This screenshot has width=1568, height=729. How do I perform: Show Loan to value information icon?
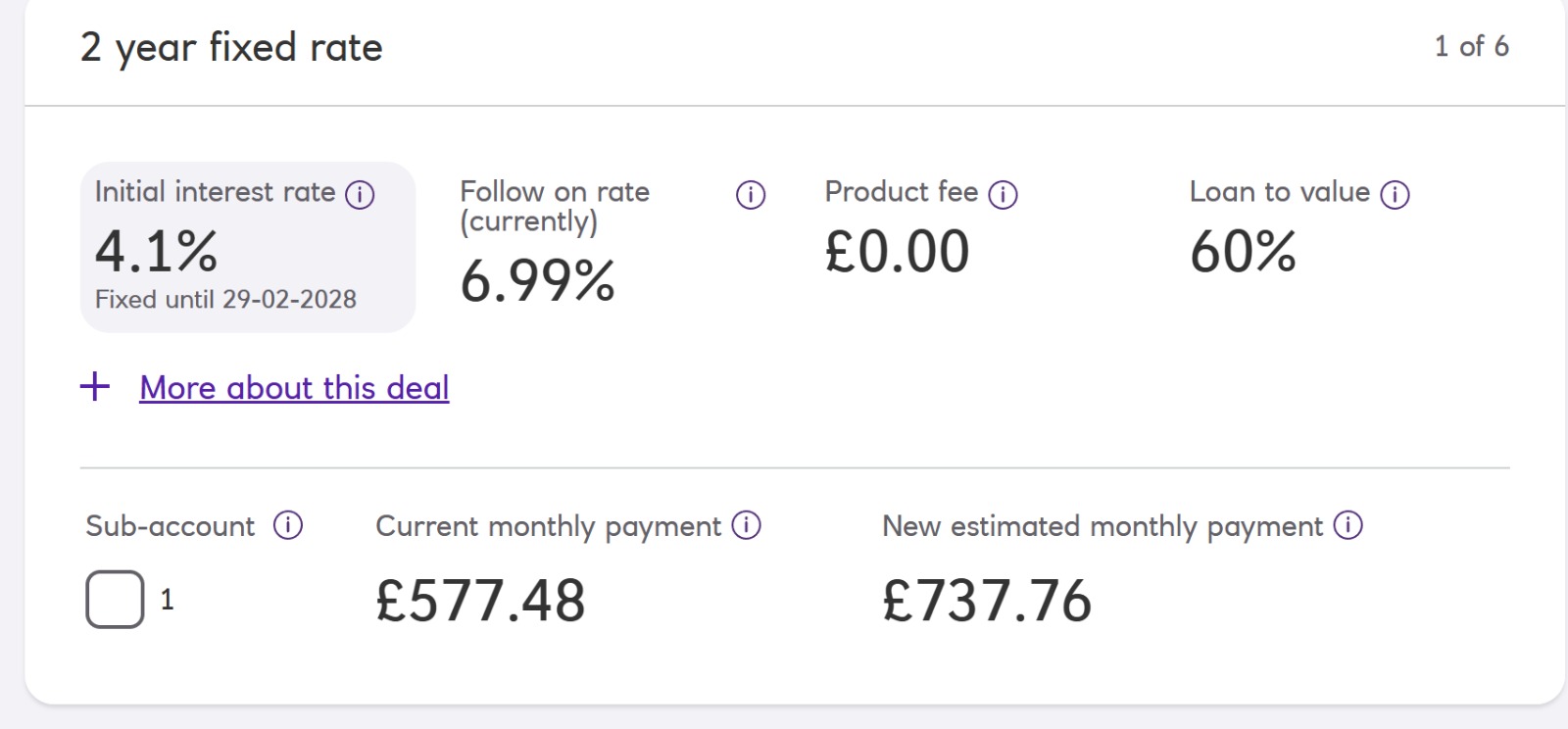click(1395, 195)
